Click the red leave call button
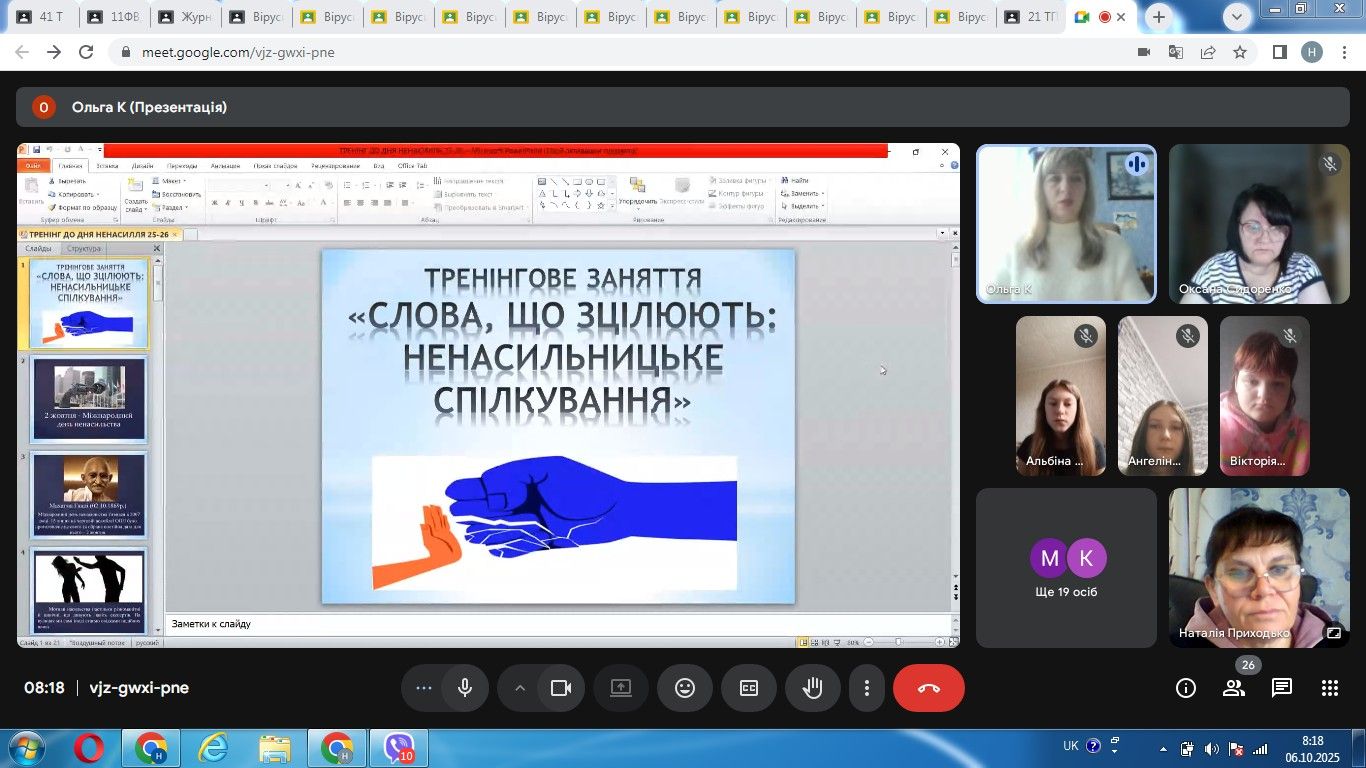This screenshot has width=1366, height=768. pos(928,688)
